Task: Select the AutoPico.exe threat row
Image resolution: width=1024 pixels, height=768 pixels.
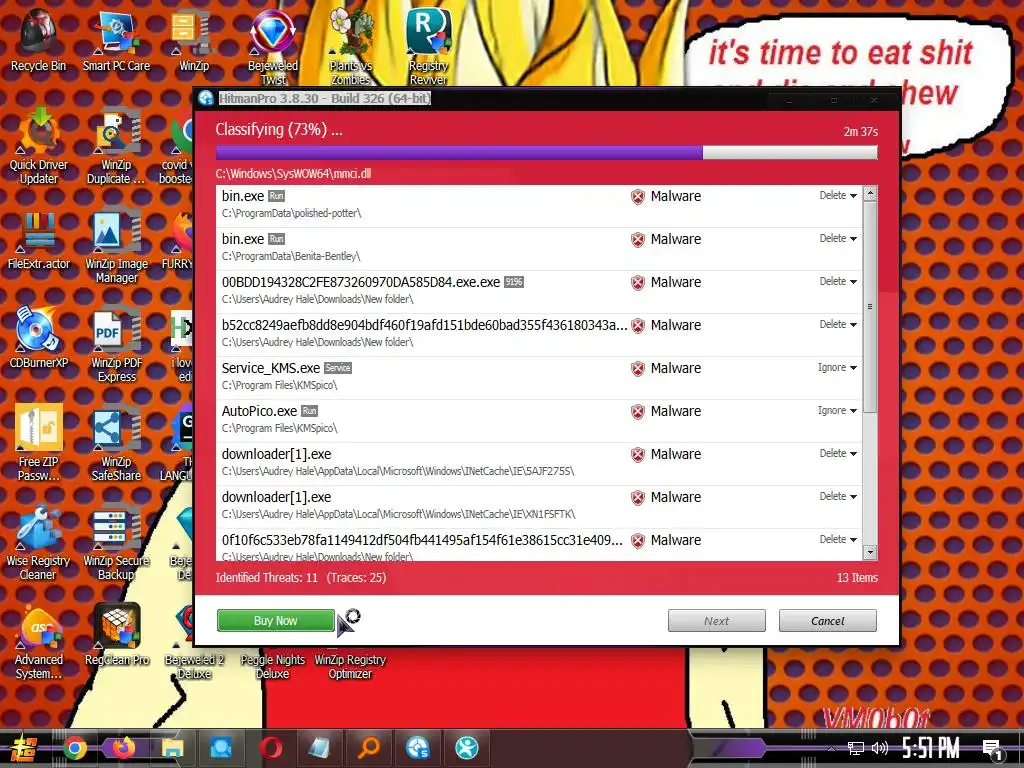Action: click(539, 421)
